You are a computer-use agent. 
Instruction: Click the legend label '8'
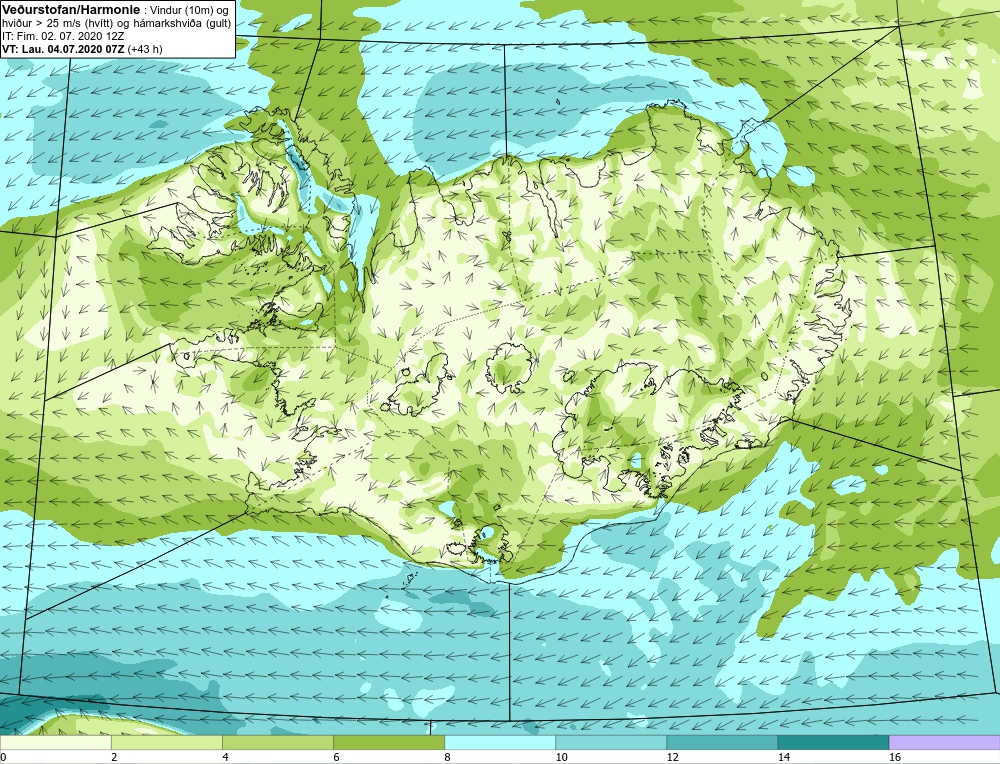click(x=447, y=757)
